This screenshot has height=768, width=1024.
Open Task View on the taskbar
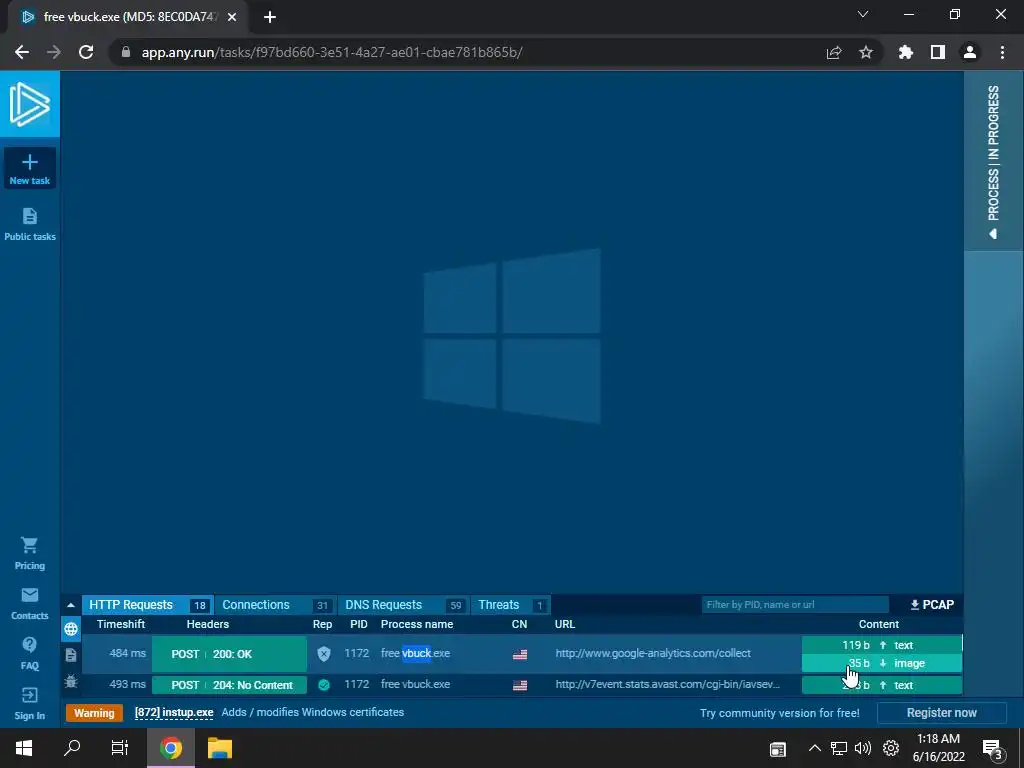coord(120,748)
